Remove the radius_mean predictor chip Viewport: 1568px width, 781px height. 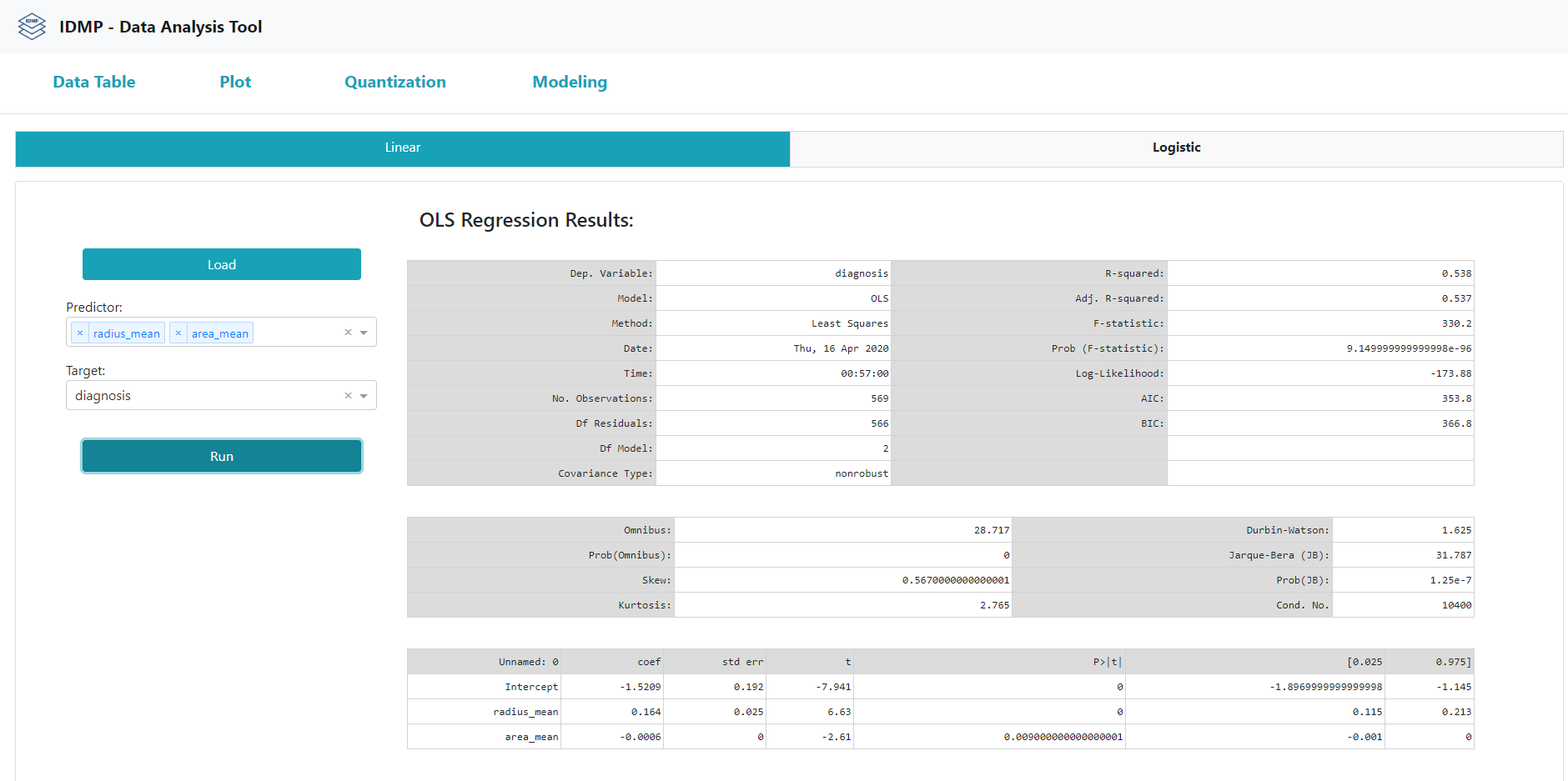80,332
